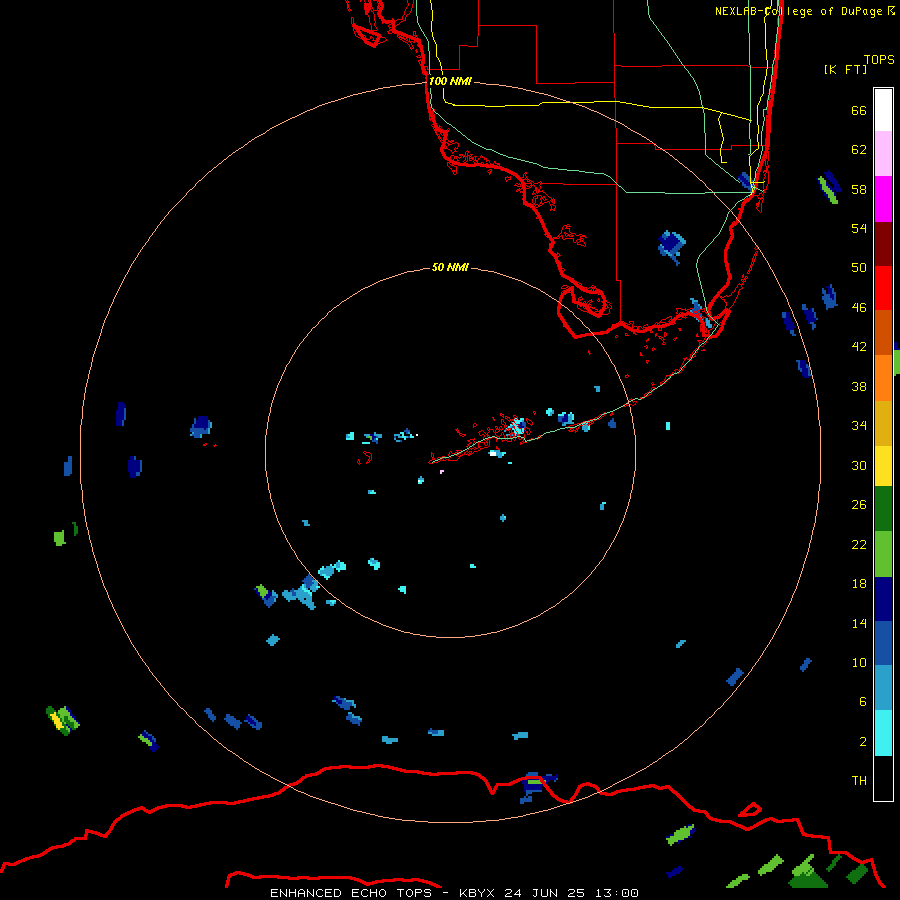900x900 pixels.
Task: Pick the 10 legend value
Action: (859, 663)
